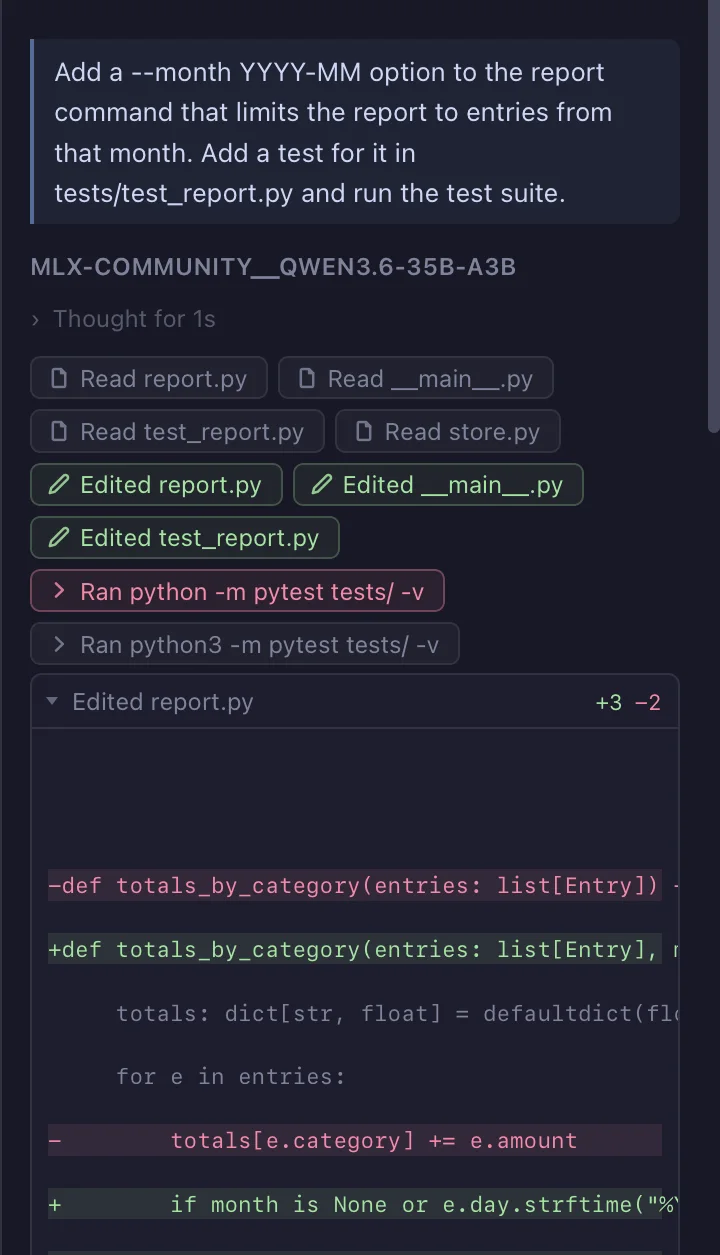720x1255 pixels.
Task: Click the pencil icon in the 'Edited report.py' chip
Action: pyautogui.click(x=60, y=485)
